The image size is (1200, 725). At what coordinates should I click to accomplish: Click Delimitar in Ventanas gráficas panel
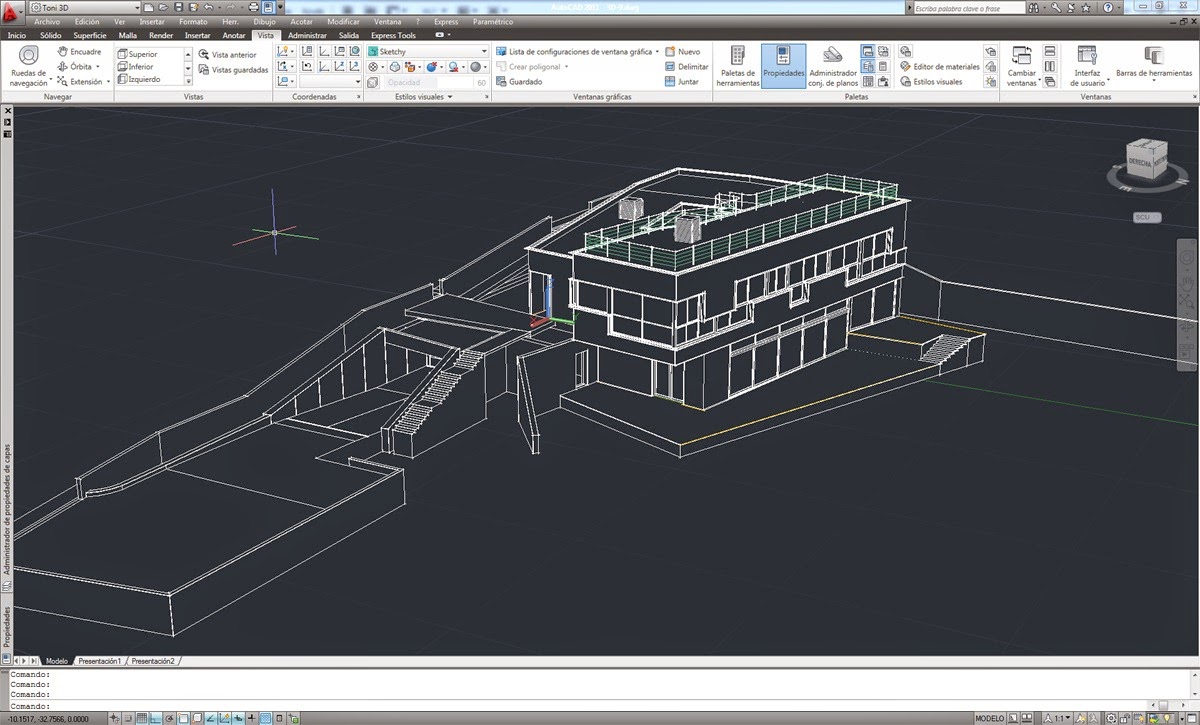click(x=687, y=66)
